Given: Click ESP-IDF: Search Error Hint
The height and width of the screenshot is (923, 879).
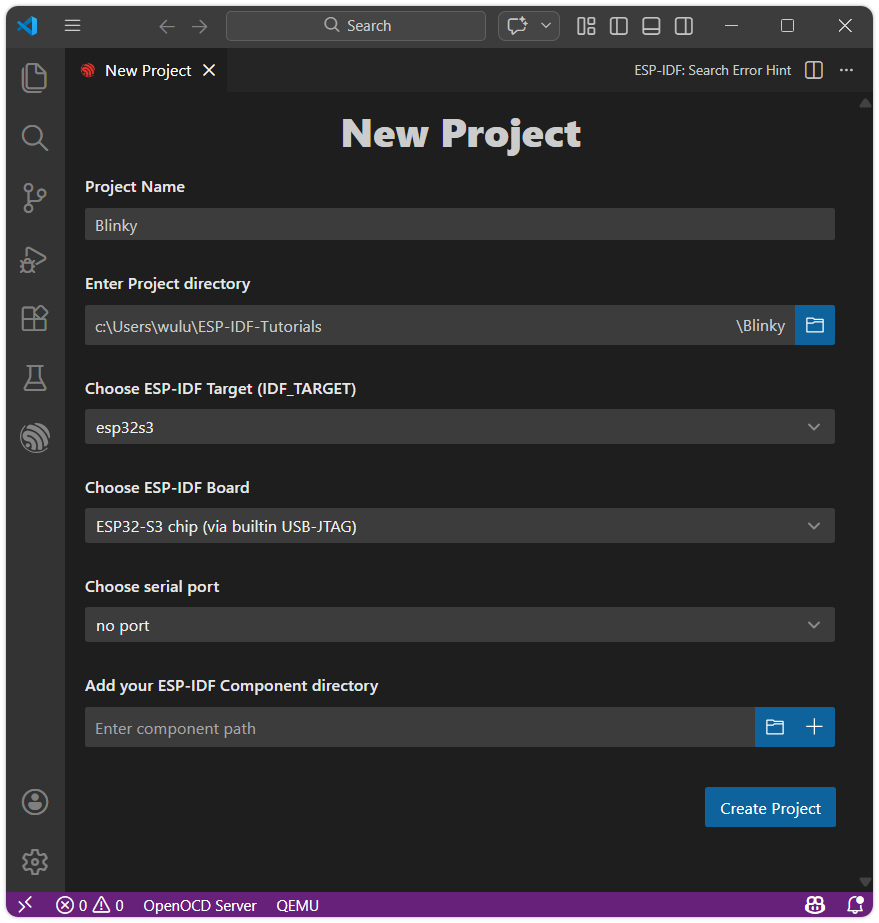Looking at the screenshot, I should [712, 70].
